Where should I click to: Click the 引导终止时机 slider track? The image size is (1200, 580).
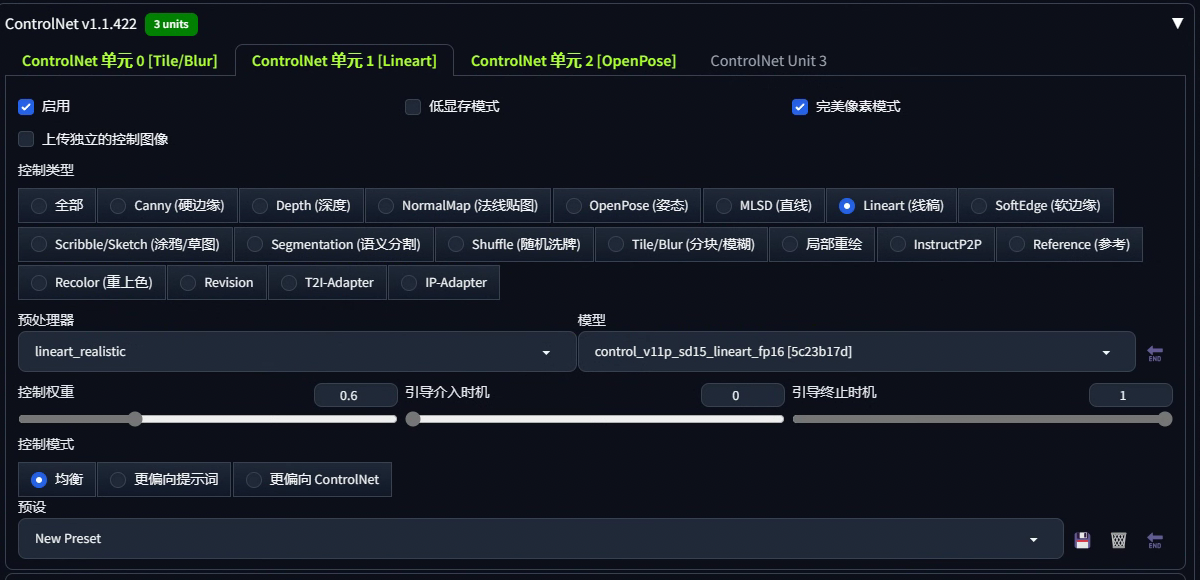[981, 419]
